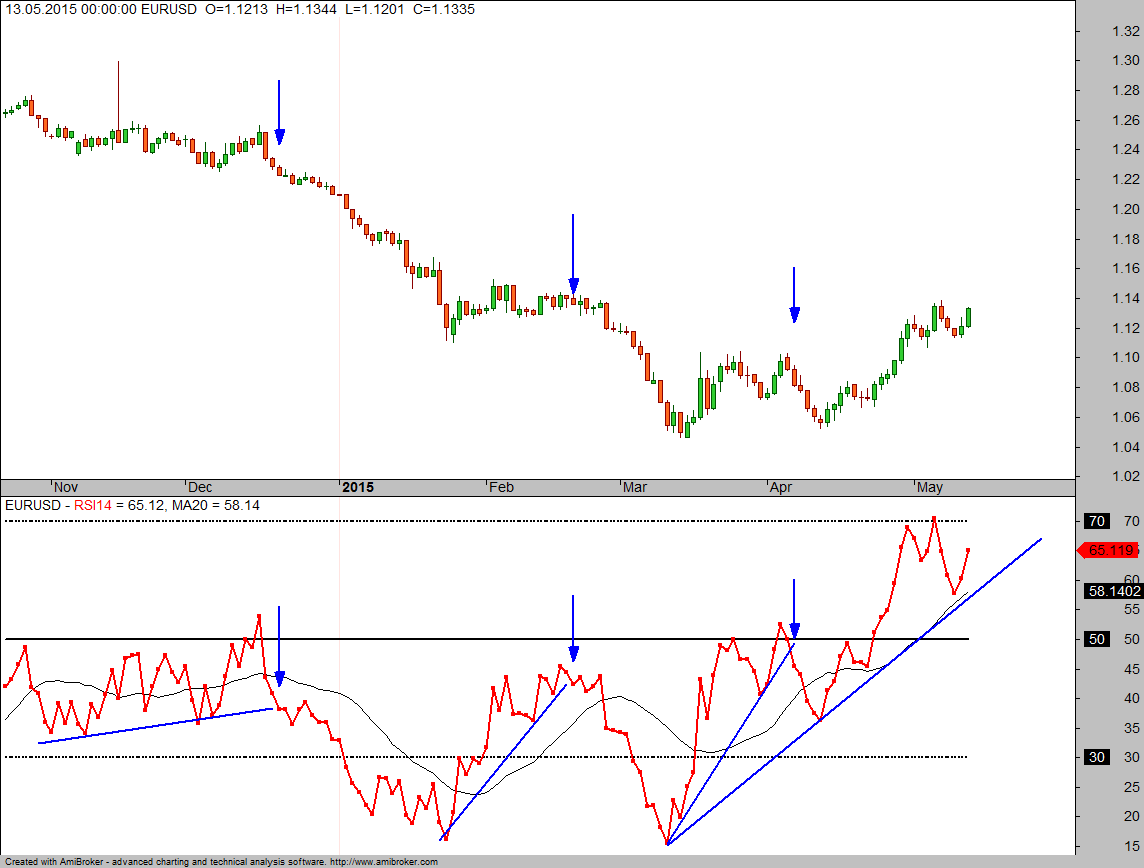
Task: Click the black-boxed 70 level label
Action: (1097, 521)
